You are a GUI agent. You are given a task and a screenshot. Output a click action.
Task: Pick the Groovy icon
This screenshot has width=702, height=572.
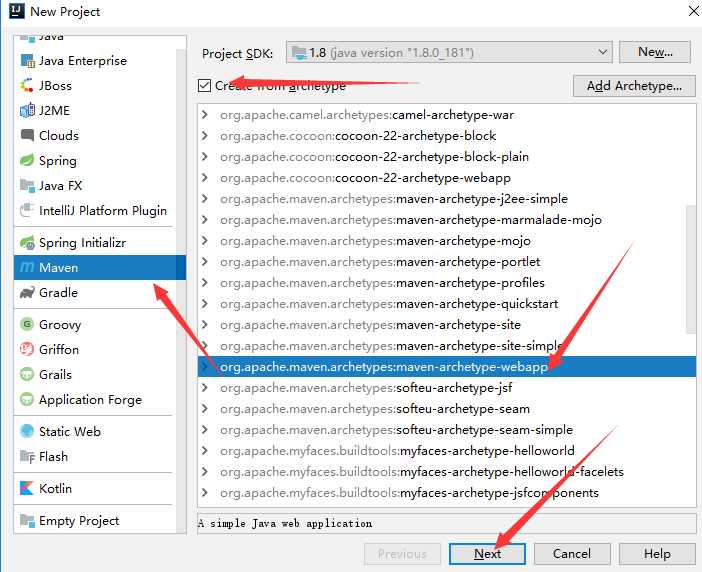pos(27,324)
